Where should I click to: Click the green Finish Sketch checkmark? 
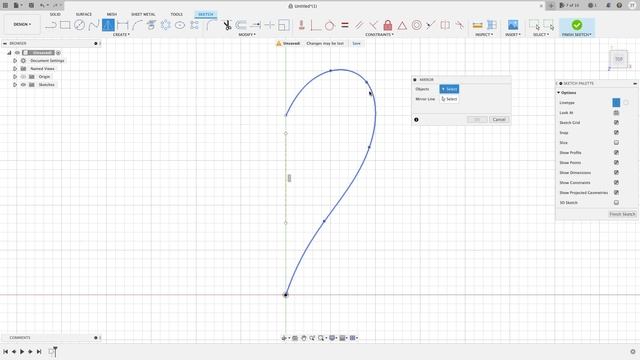(577, 25)
